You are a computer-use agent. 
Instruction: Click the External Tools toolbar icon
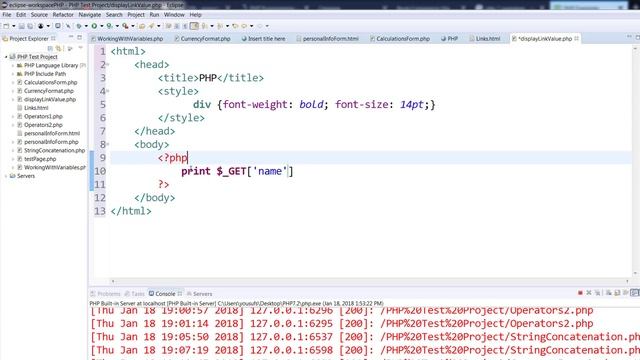point(125,26)
